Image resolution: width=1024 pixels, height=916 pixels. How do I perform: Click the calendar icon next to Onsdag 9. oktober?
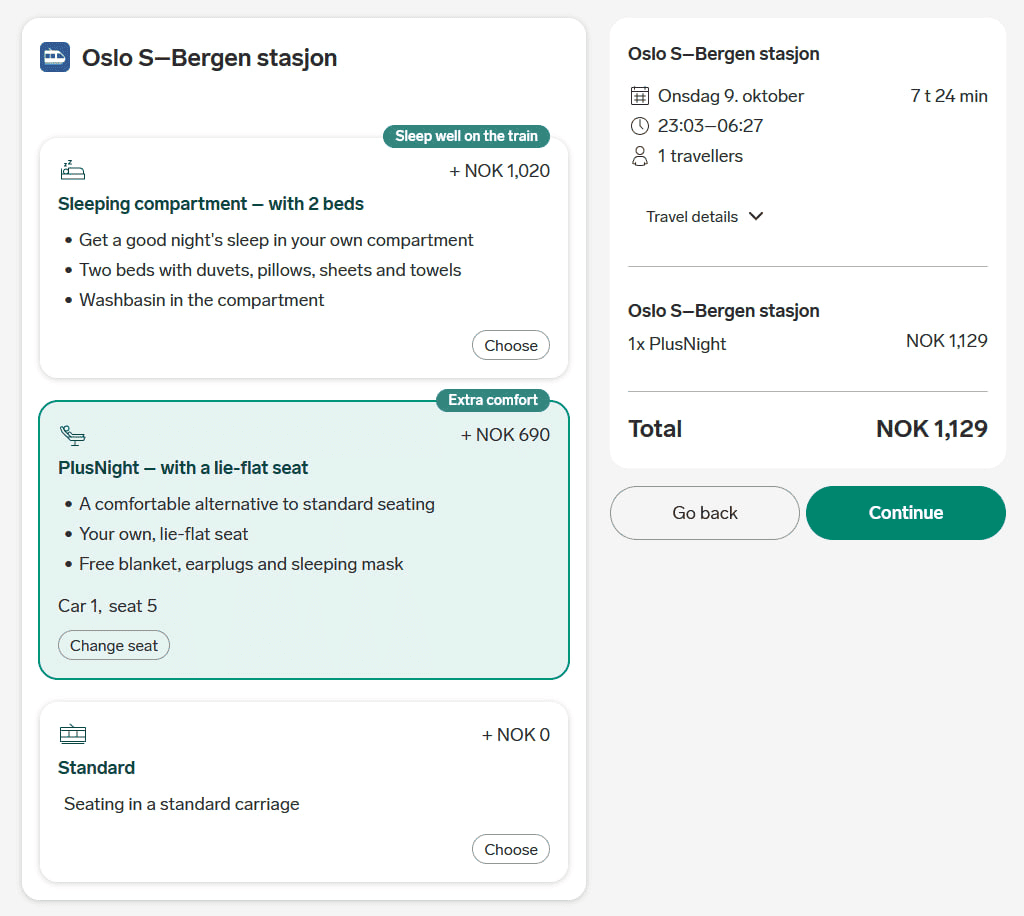point(640,96)
